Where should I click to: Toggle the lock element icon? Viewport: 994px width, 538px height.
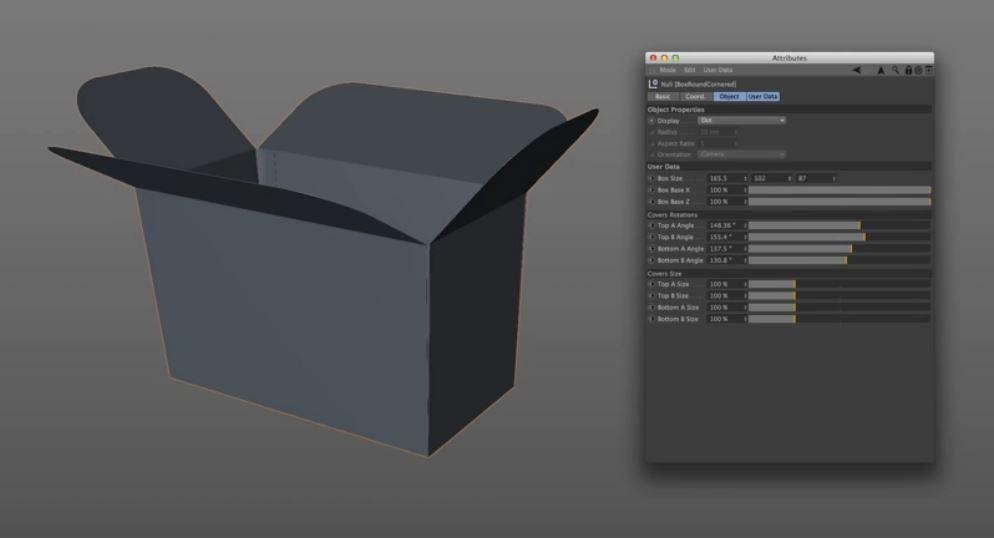907,70
